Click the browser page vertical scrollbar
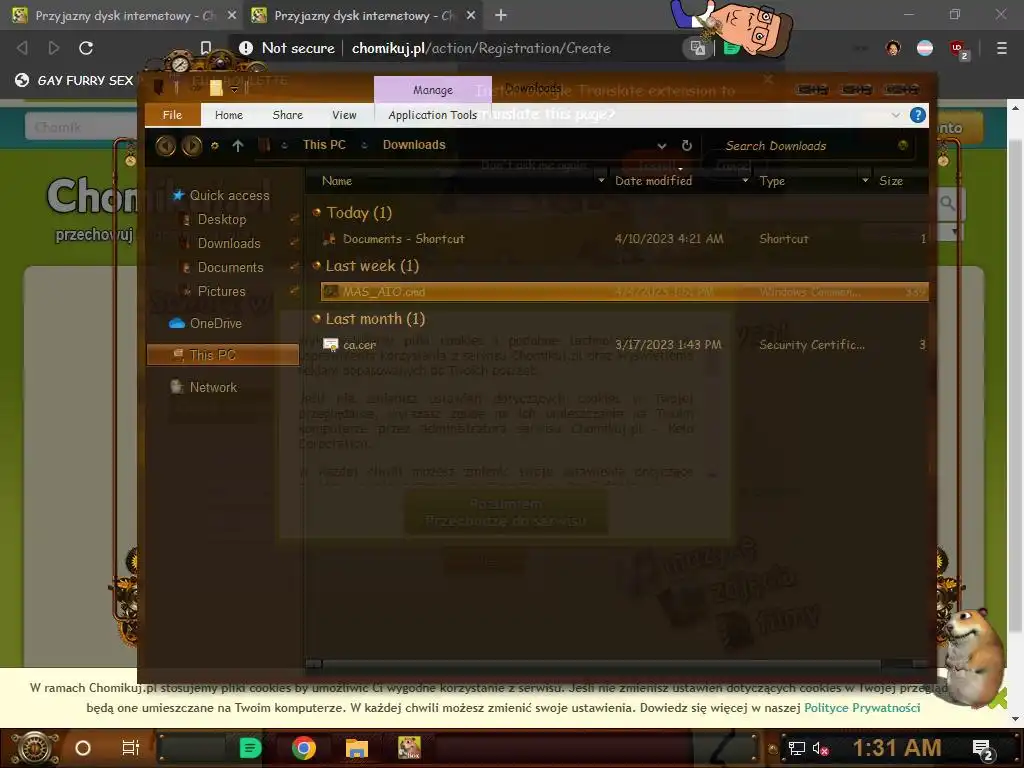The width and height of the screenshot is (1024, 768). [1015, 385]
